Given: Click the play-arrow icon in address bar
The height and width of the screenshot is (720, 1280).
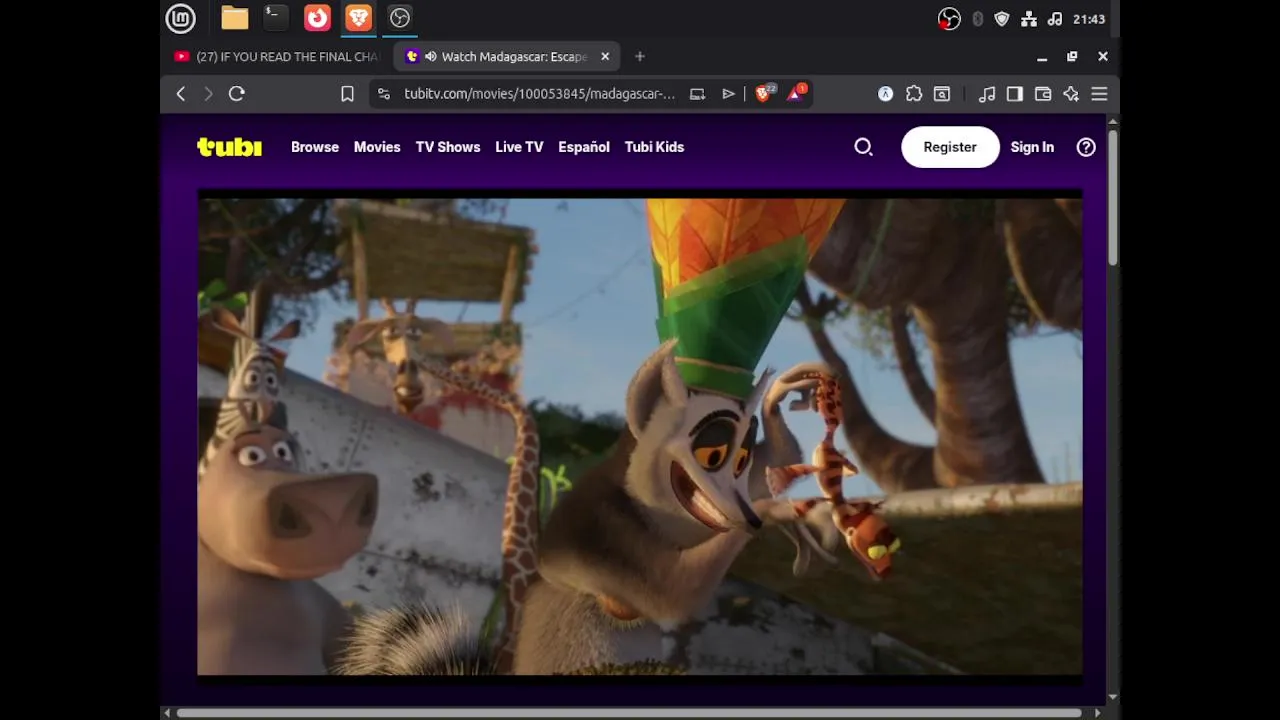Looking at the screenshot, I should click(x=728, y=94).
